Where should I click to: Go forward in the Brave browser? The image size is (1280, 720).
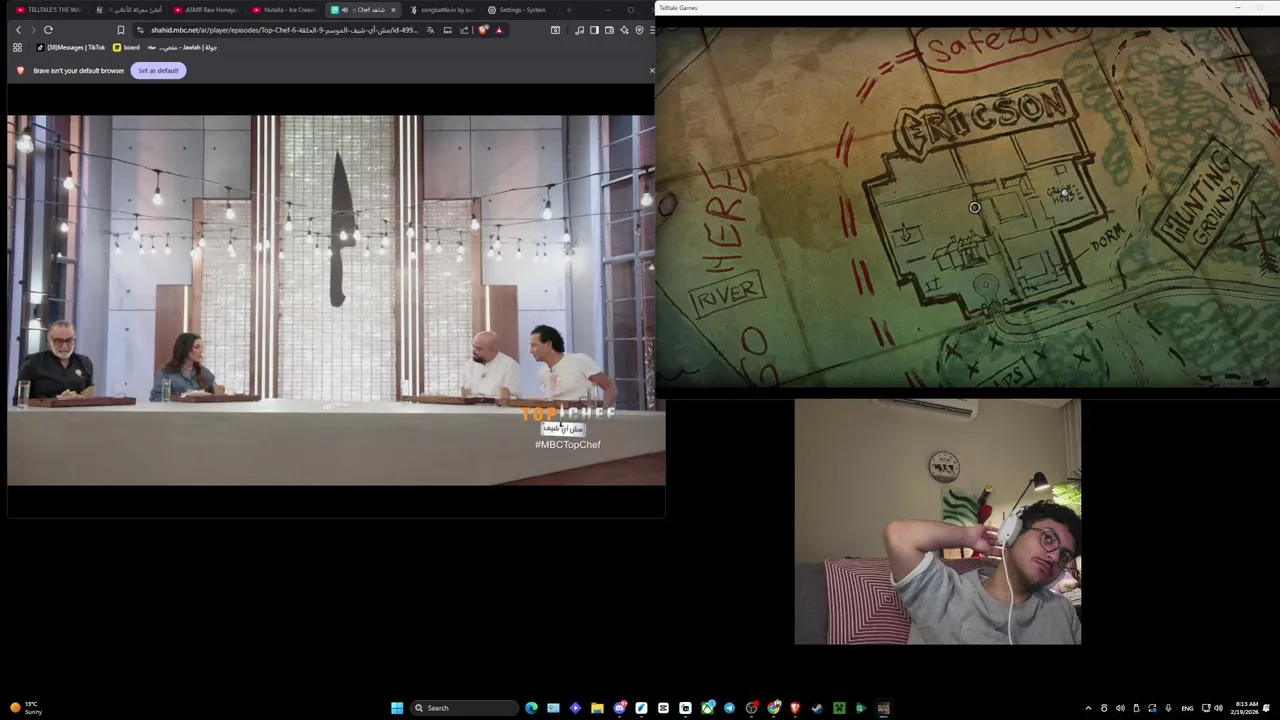(x=33, y=30)
